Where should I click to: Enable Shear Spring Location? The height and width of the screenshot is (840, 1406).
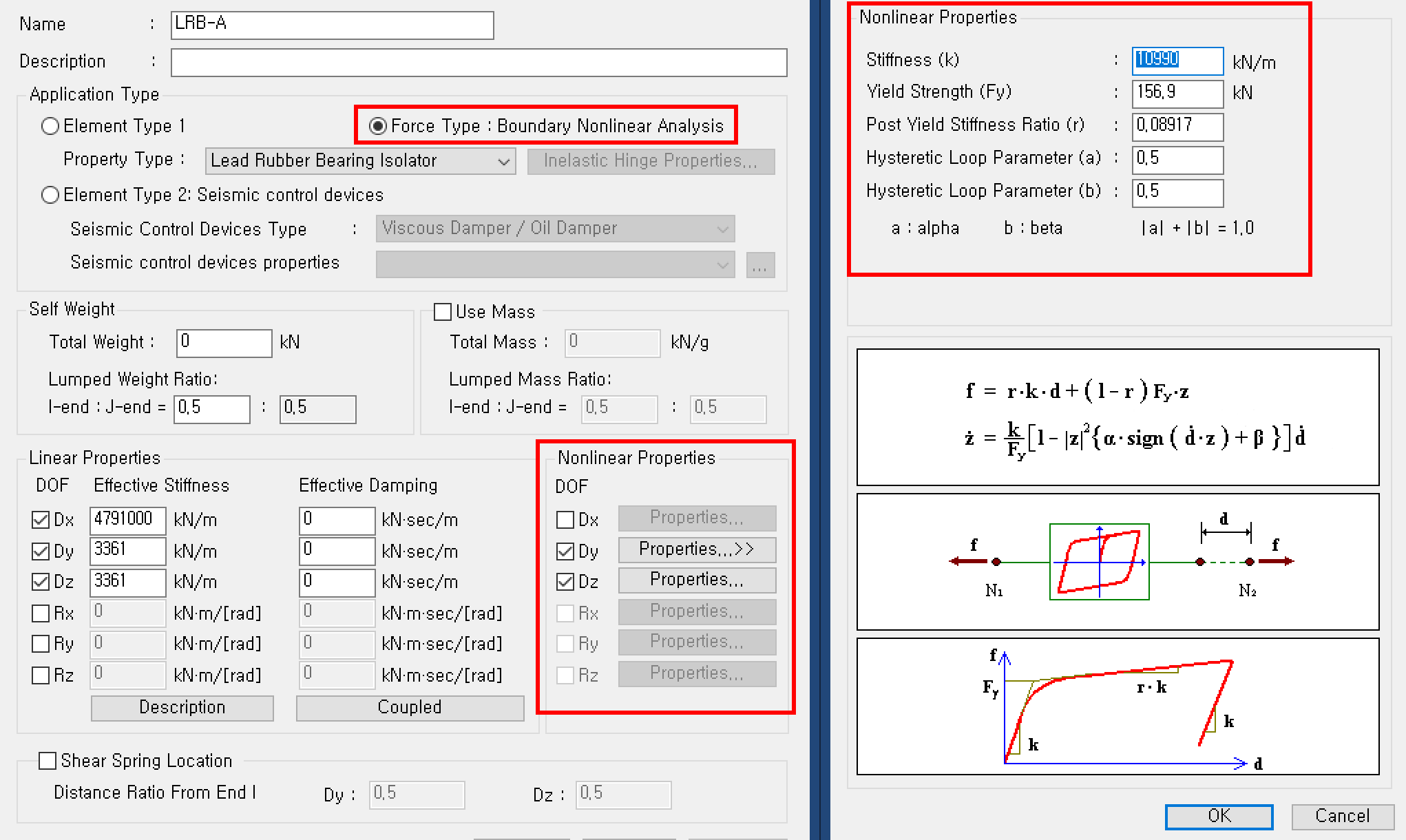[45, 760]
